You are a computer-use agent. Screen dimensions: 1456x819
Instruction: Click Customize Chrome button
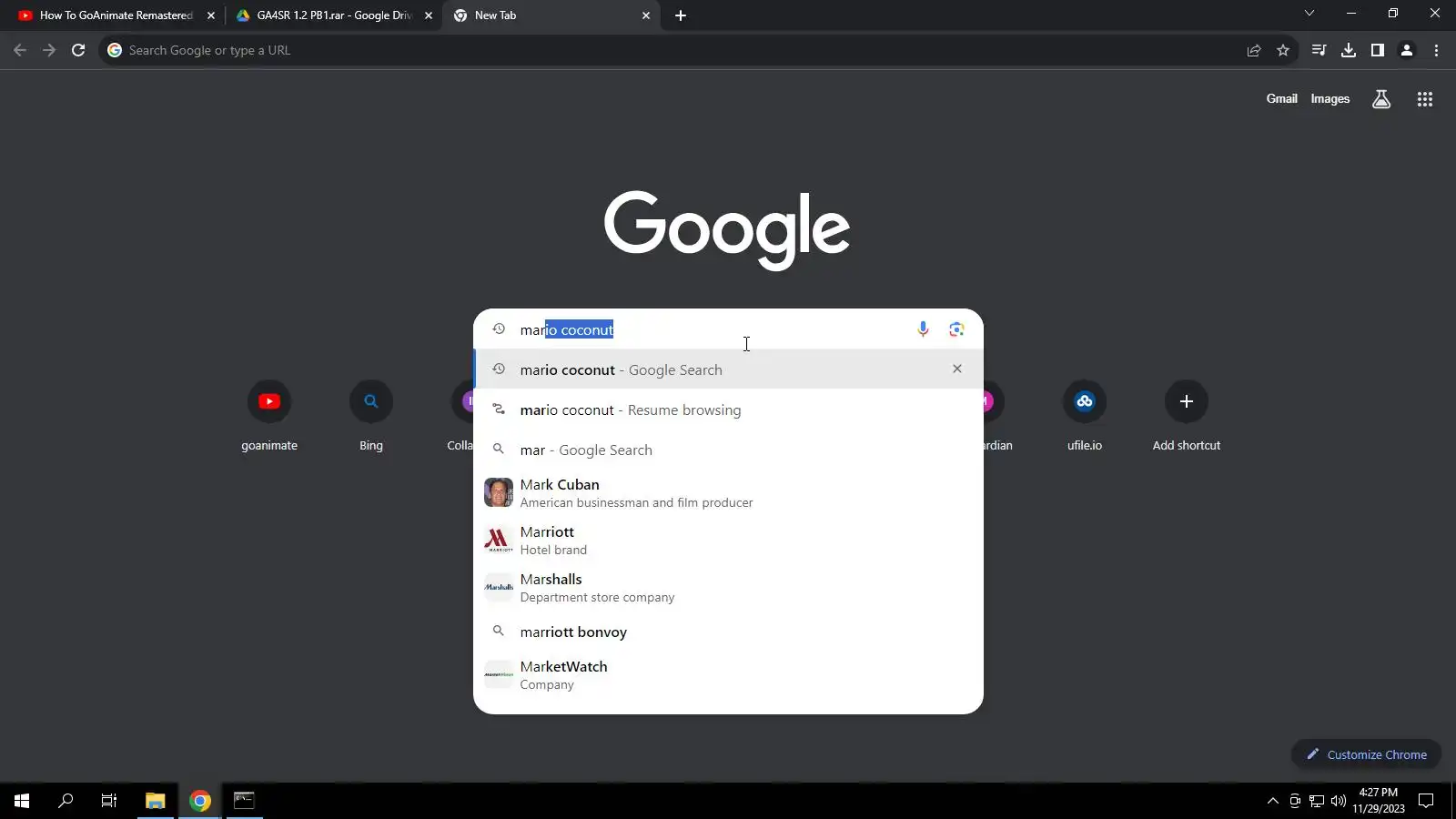pos(1366,754)
